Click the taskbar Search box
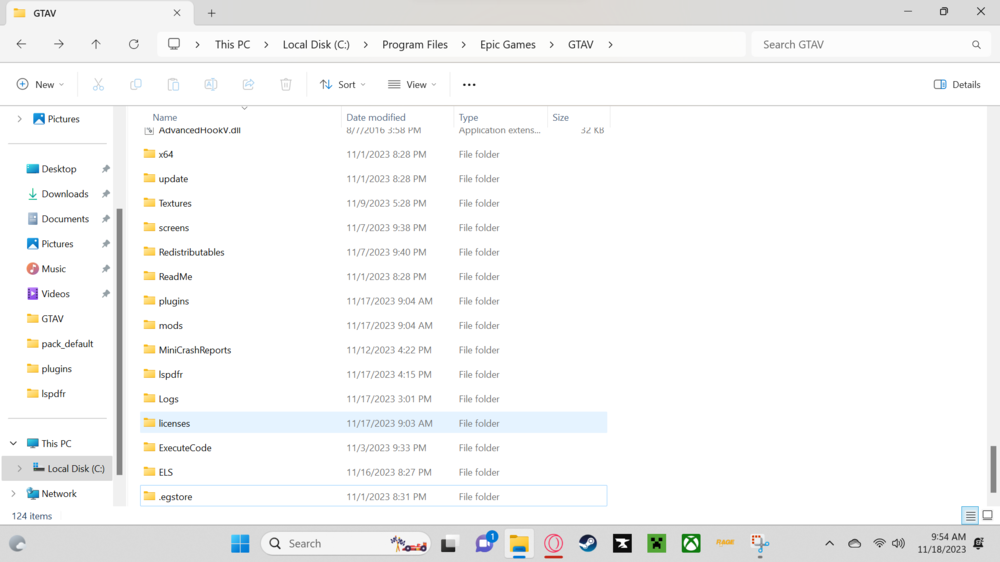Viewport: 1000px width, 562px height. [x=346, y=544]
